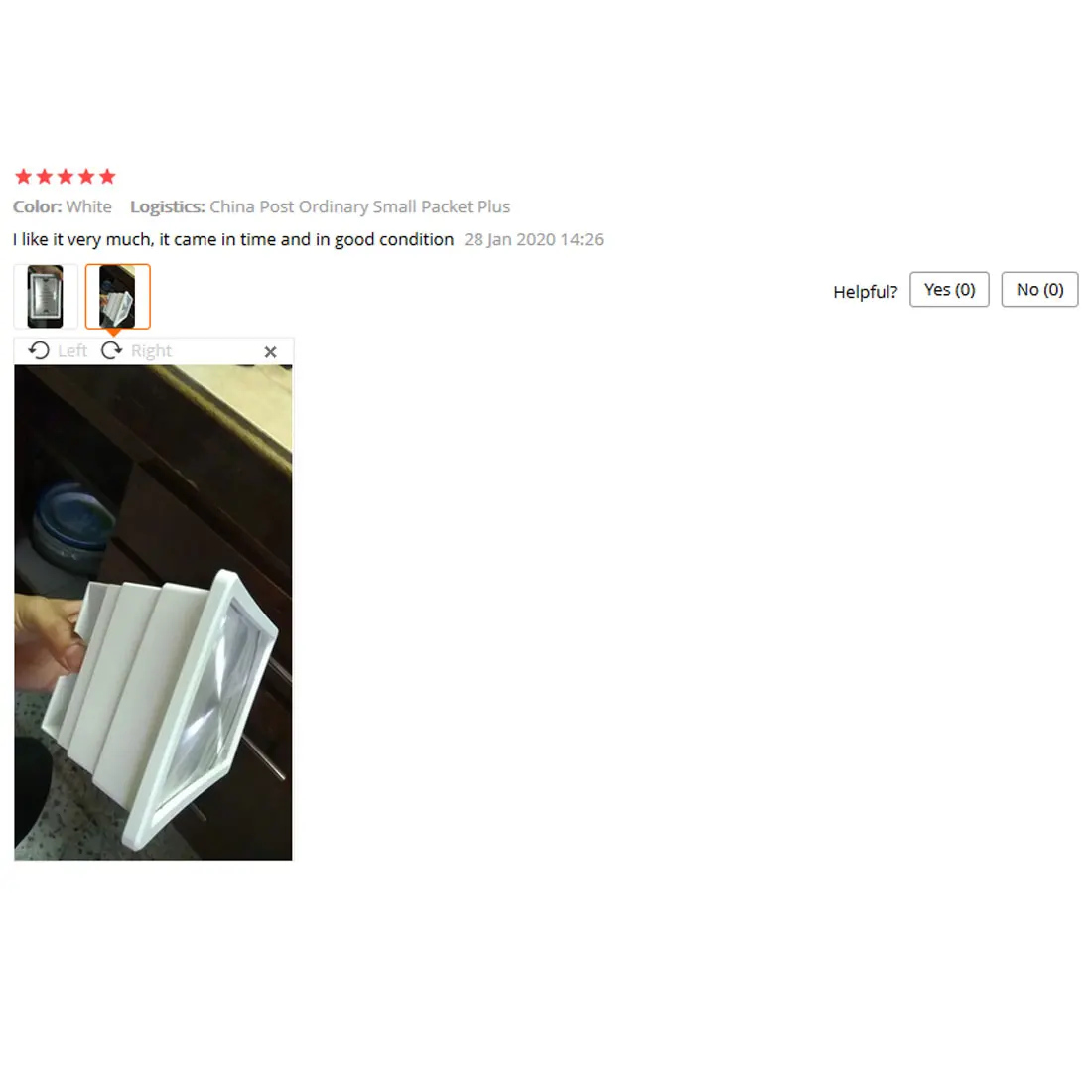
Task: Click the enlarged white magnifier photo
Action: [x=153, y=613]
